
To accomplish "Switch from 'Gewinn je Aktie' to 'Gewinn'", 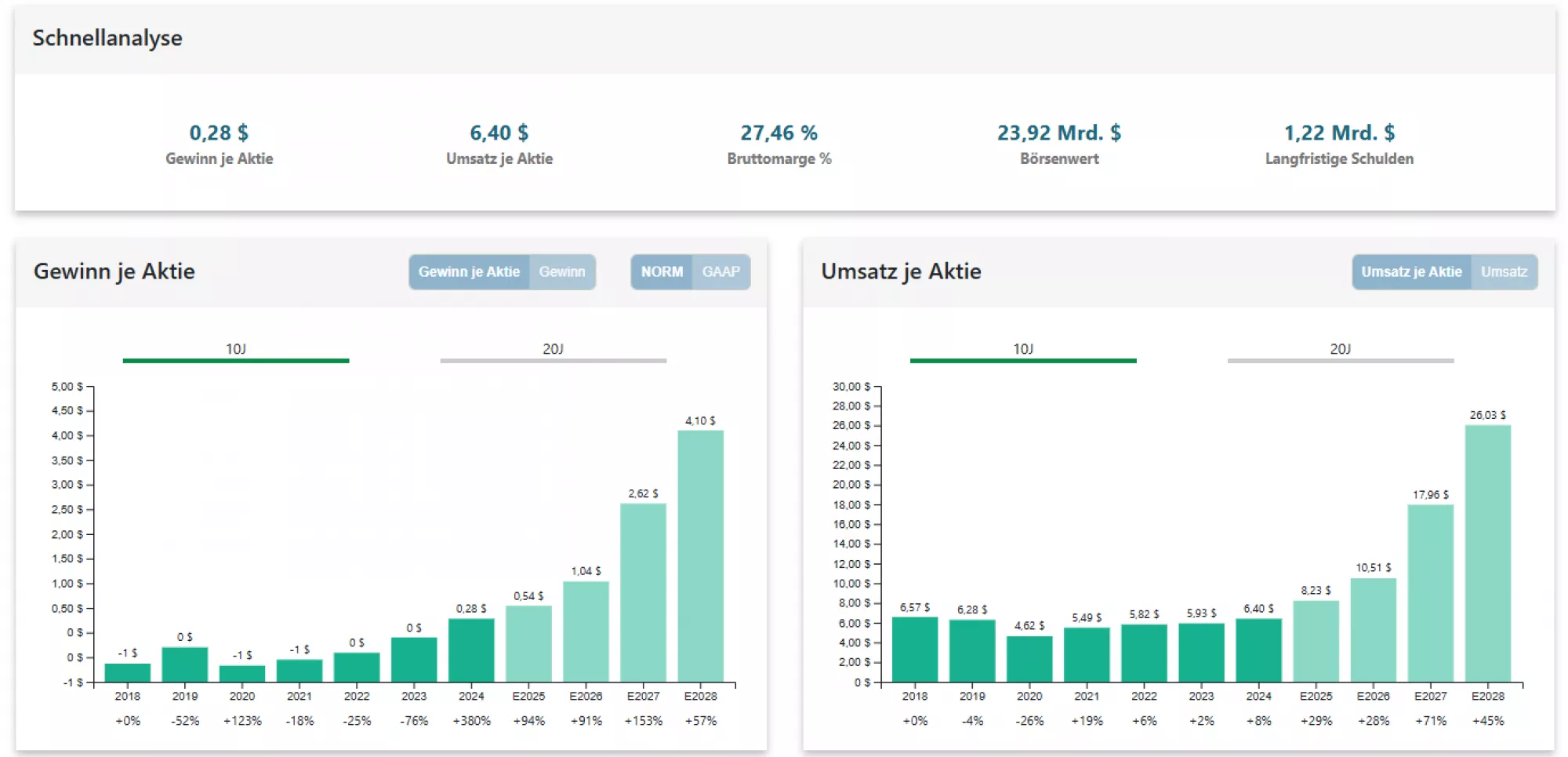I will 563,272.
